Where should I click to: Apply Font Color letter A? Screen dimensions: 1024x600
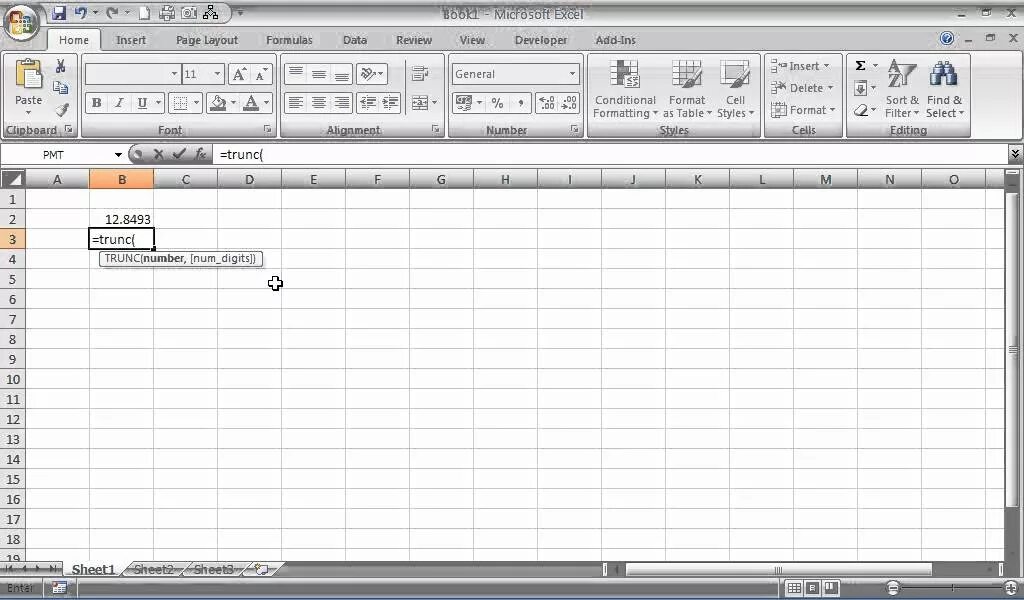pos(251,103)
